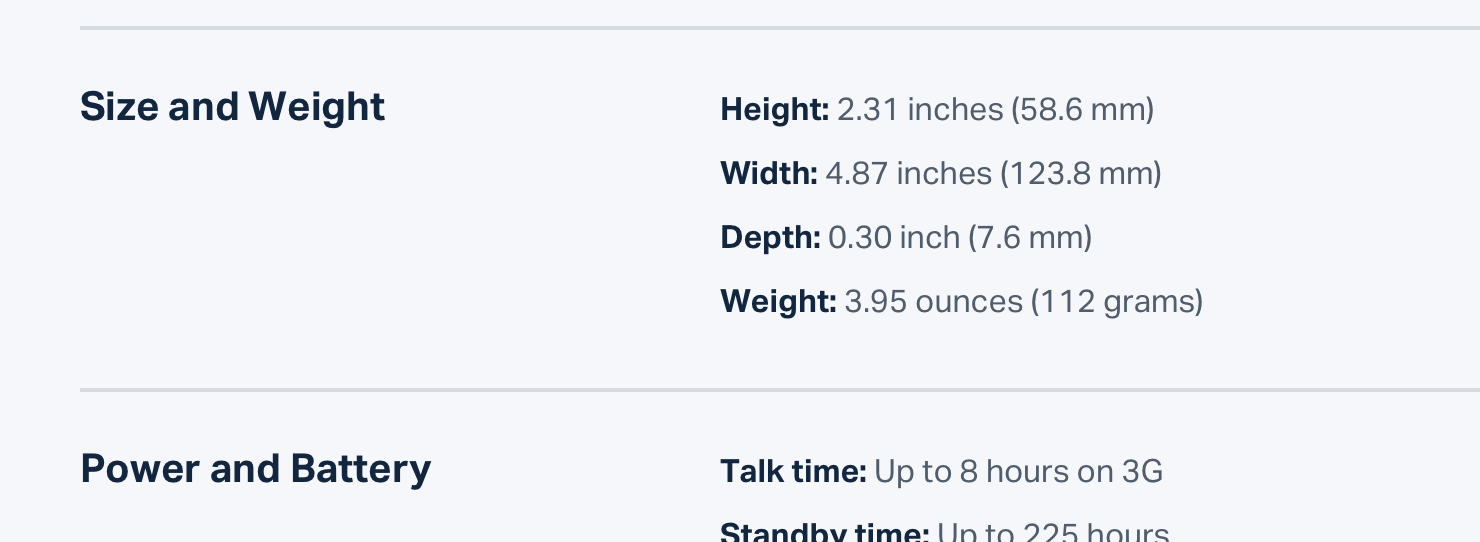The image size is (1480, 542).
Task: Click the Up to 8 hours on 3G text
Action: 1019,471
